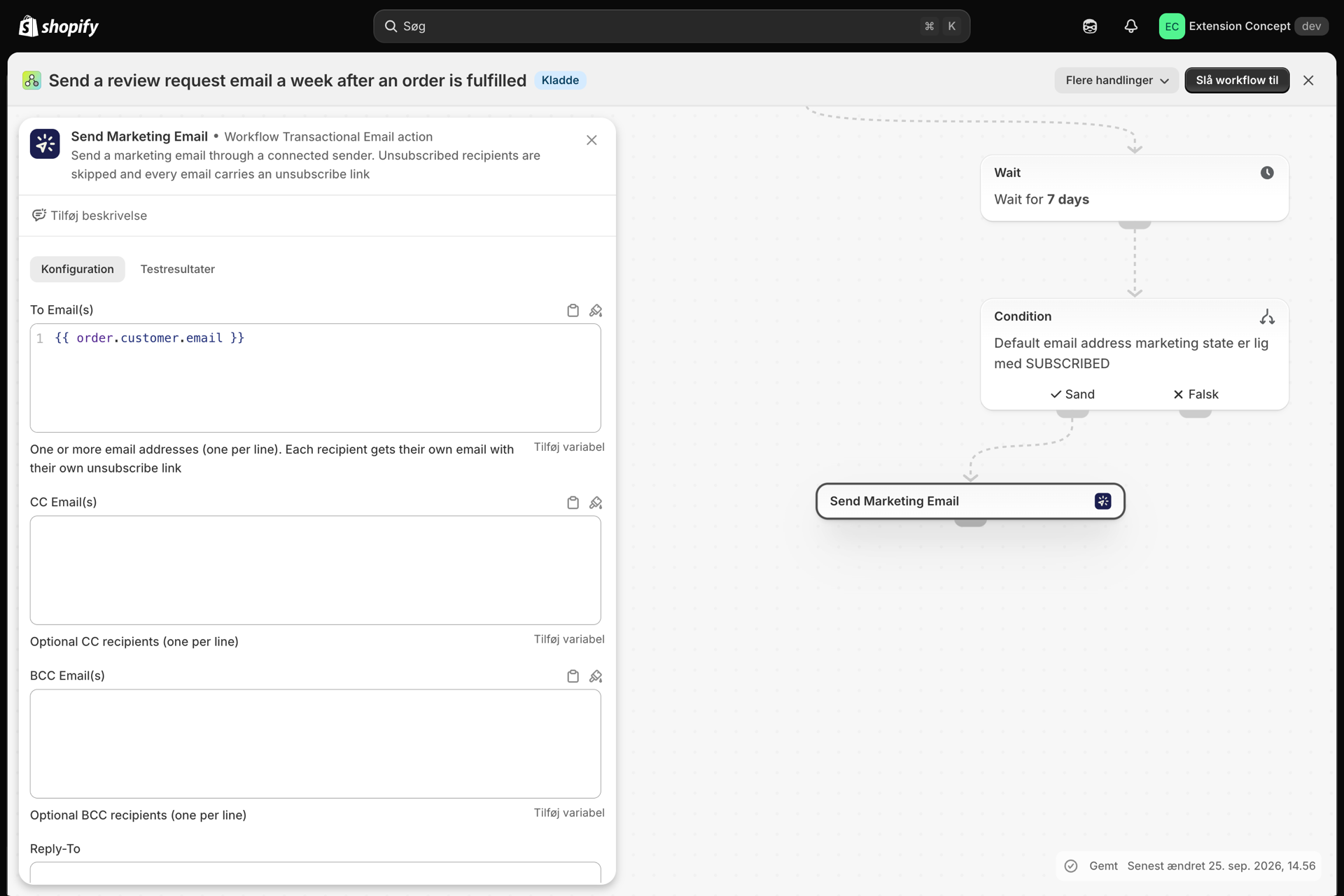Click inside the CC Email(s) field
Screen dimensions: 1344x896
315,570
